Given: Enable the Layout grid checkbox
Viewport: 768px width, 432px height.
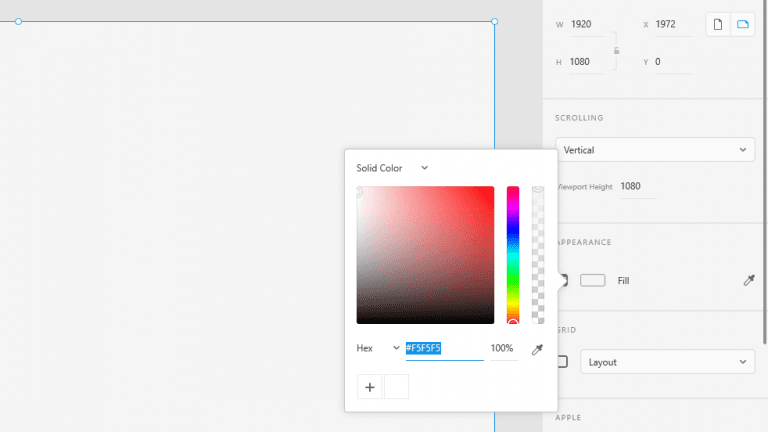Looking at the screenshot, I should [x=563, y=362].
